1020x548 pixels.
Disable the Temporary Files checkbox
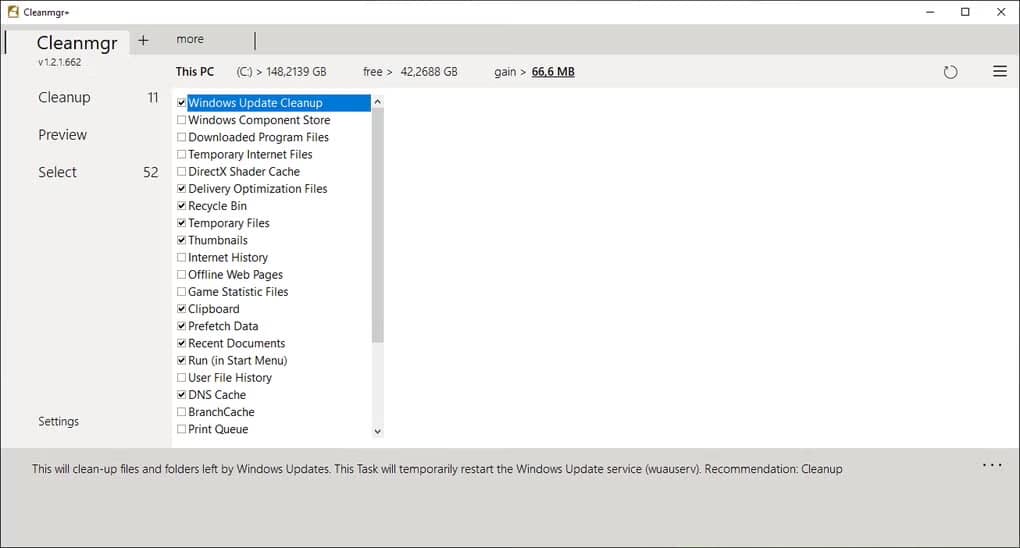coord(181,223)
